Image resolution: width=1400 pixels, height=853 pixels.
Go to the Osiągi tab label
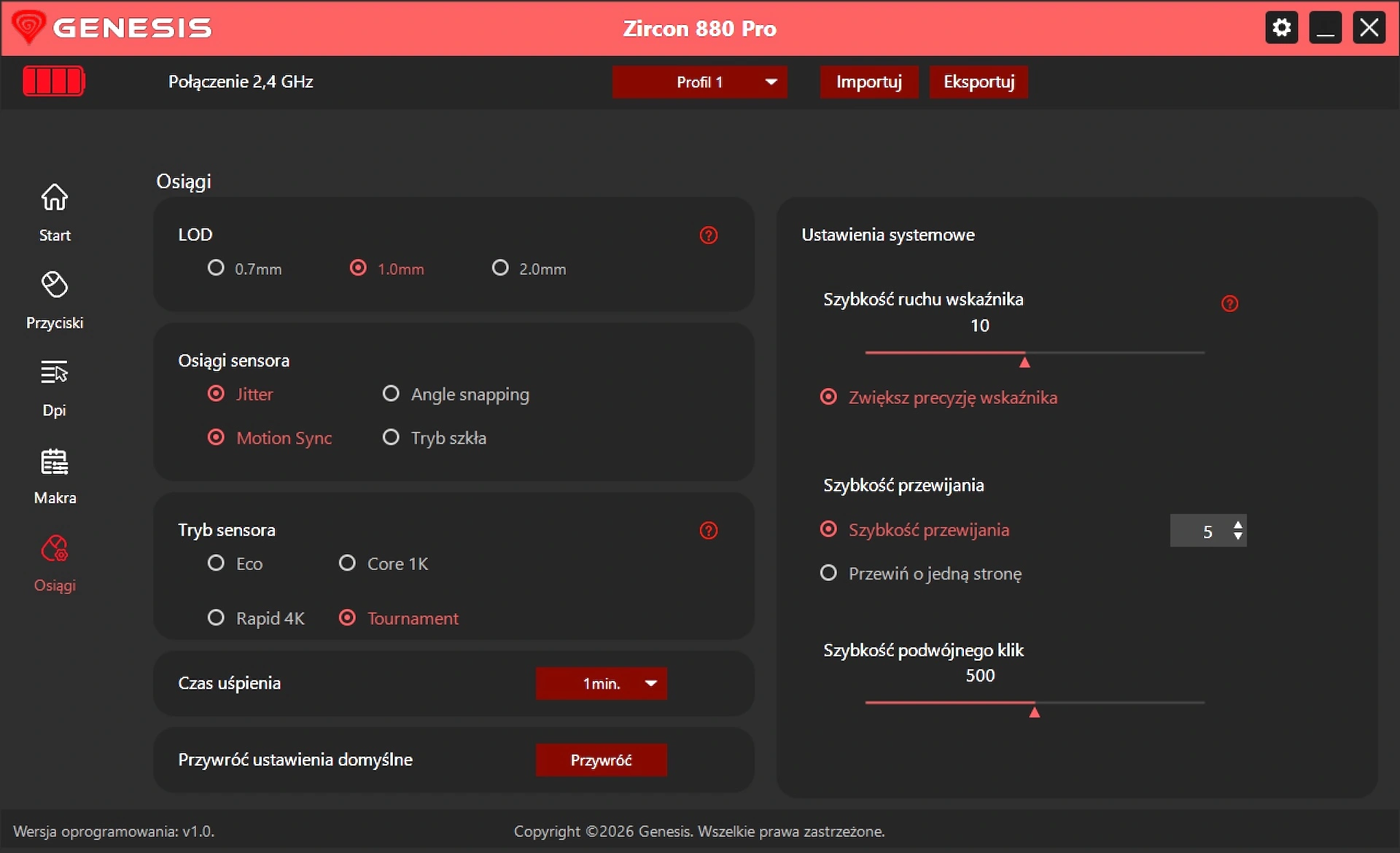55,585
